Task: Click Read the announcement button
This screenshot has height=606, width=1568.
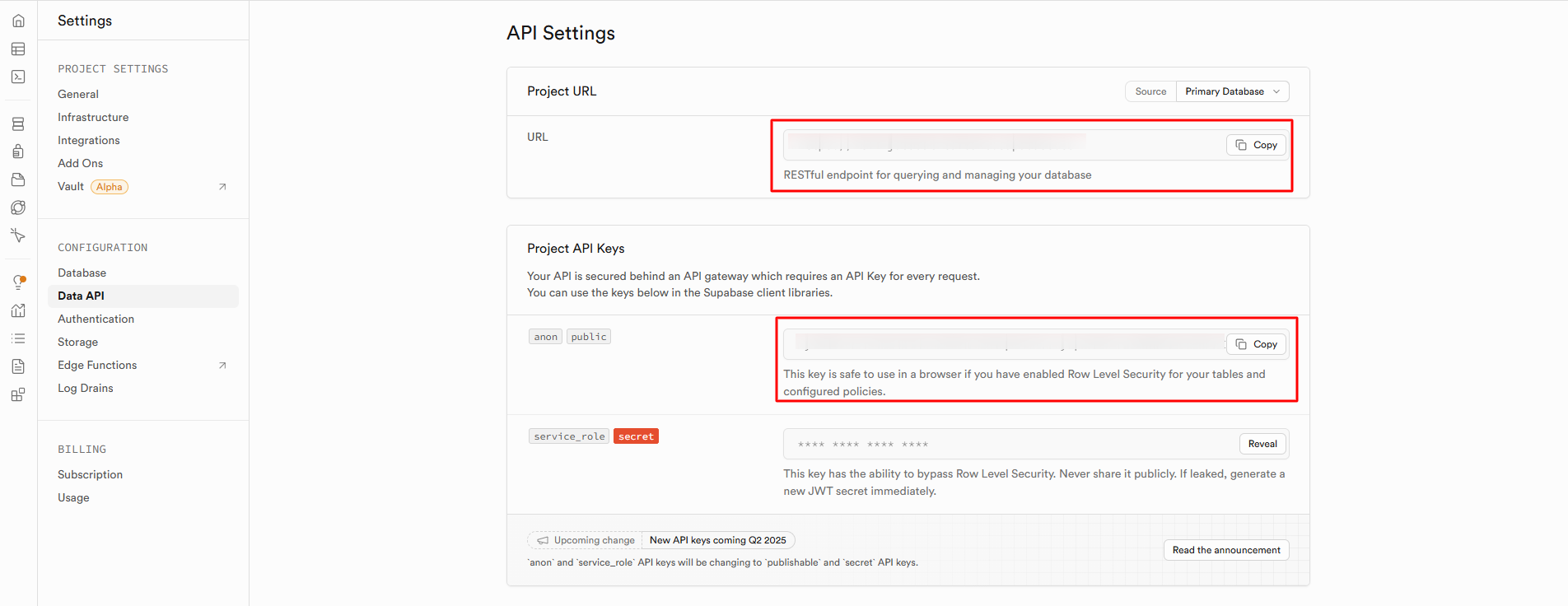Action: [1225, 550]
